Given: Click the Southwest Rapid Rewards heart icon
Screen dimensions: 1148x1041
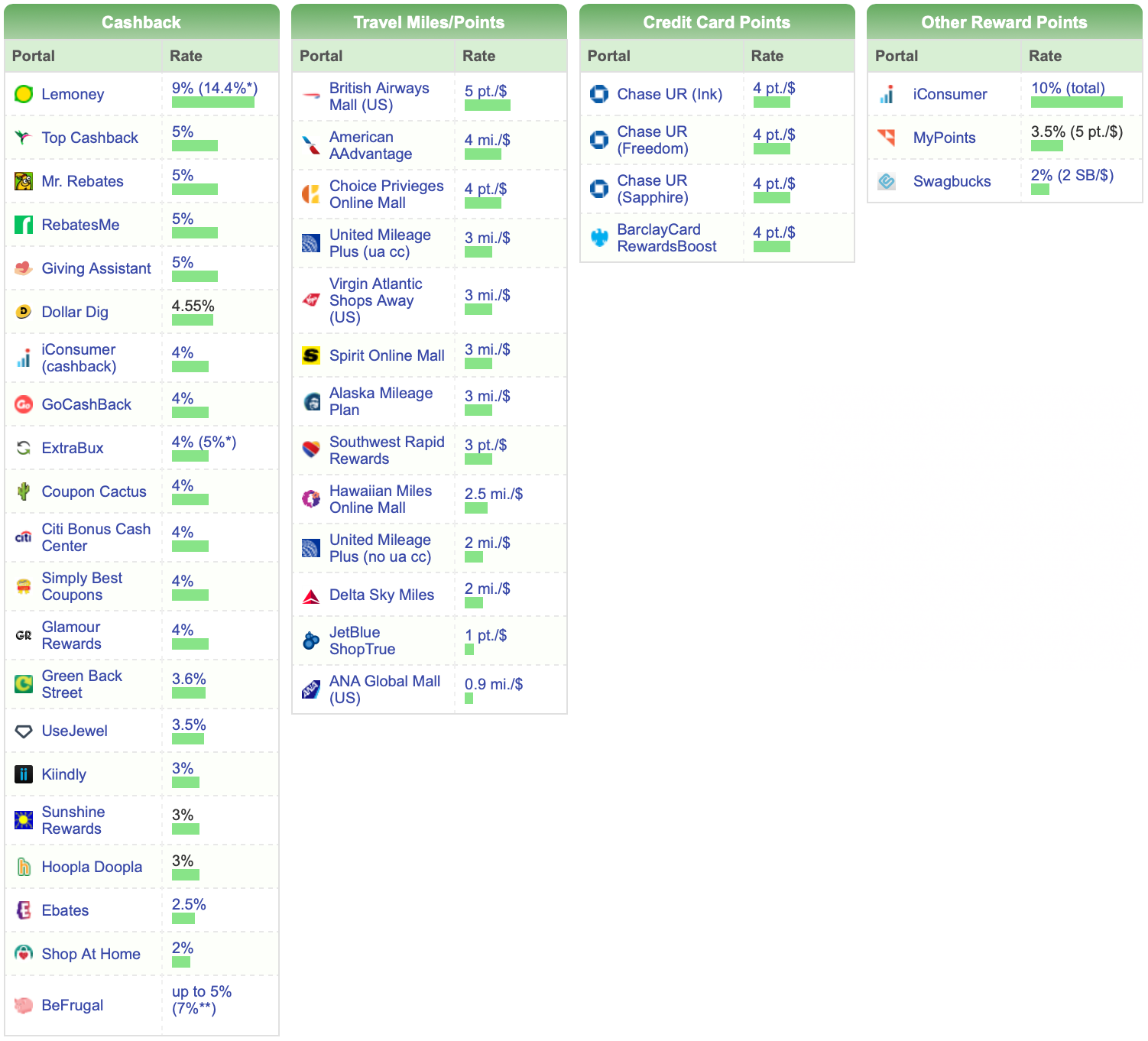Looking at the screenshot, I should tap(311, 450).
